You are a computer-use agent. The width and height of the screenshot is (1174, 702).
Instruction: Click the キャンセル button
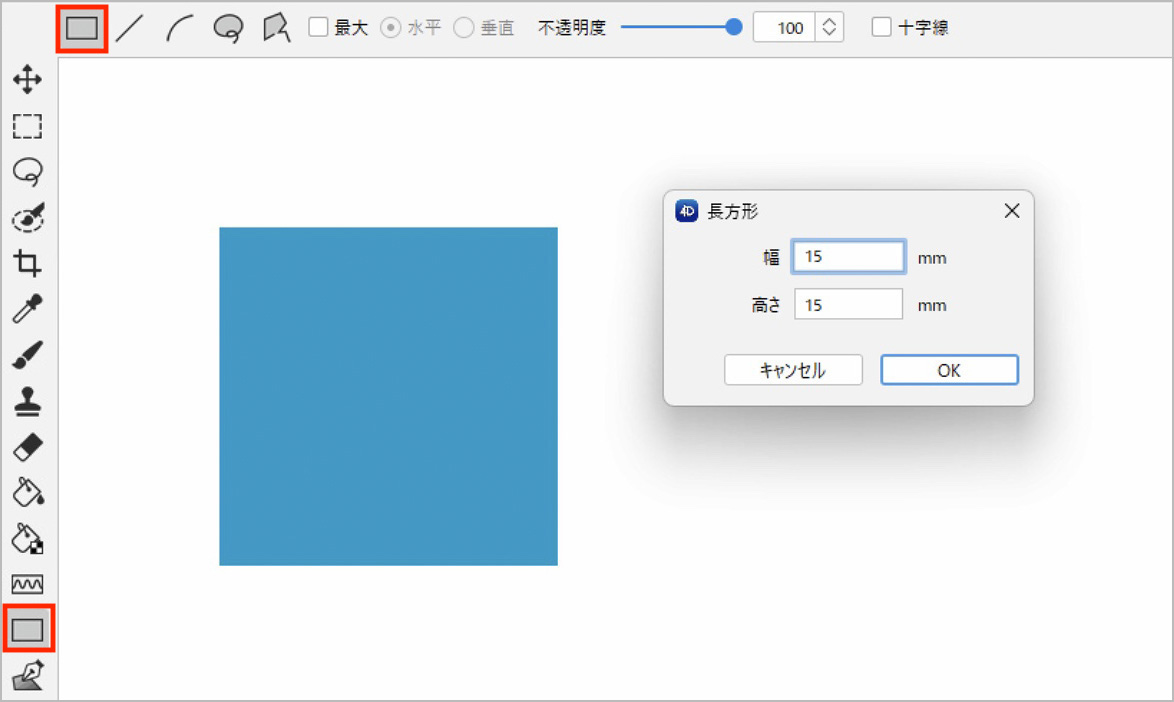click(793, 370)
